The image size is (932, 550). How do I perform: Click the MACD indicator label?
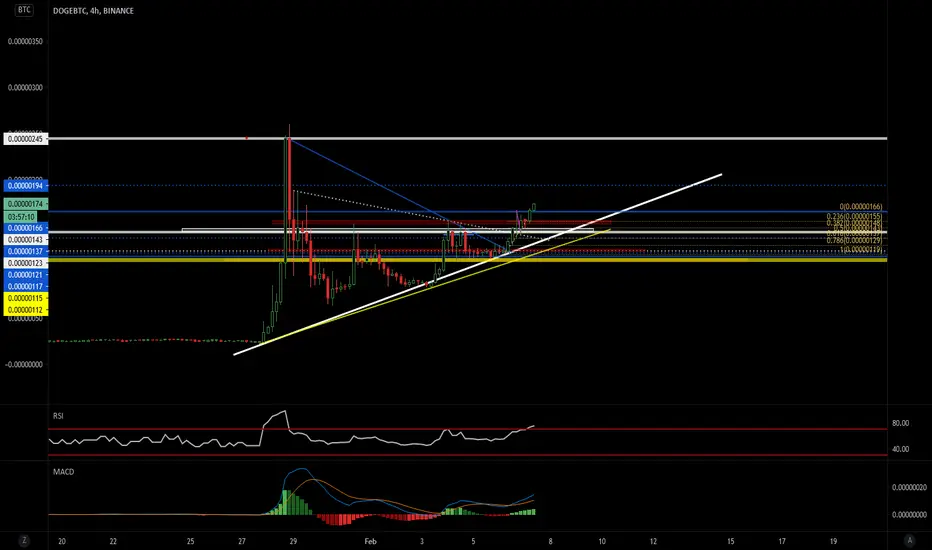tap(64, 472)
